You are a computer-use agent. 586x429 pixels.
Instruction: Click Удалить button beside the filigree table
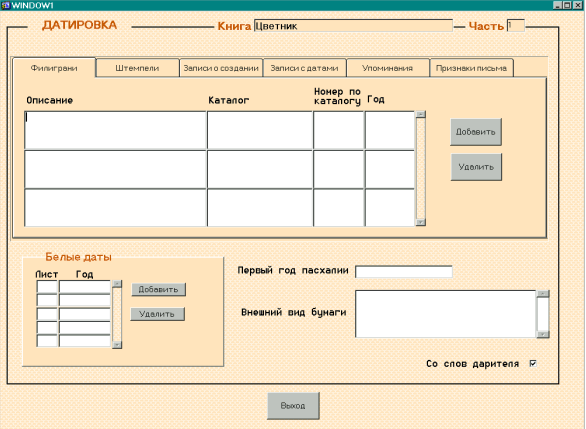click(x=476, y=167)
